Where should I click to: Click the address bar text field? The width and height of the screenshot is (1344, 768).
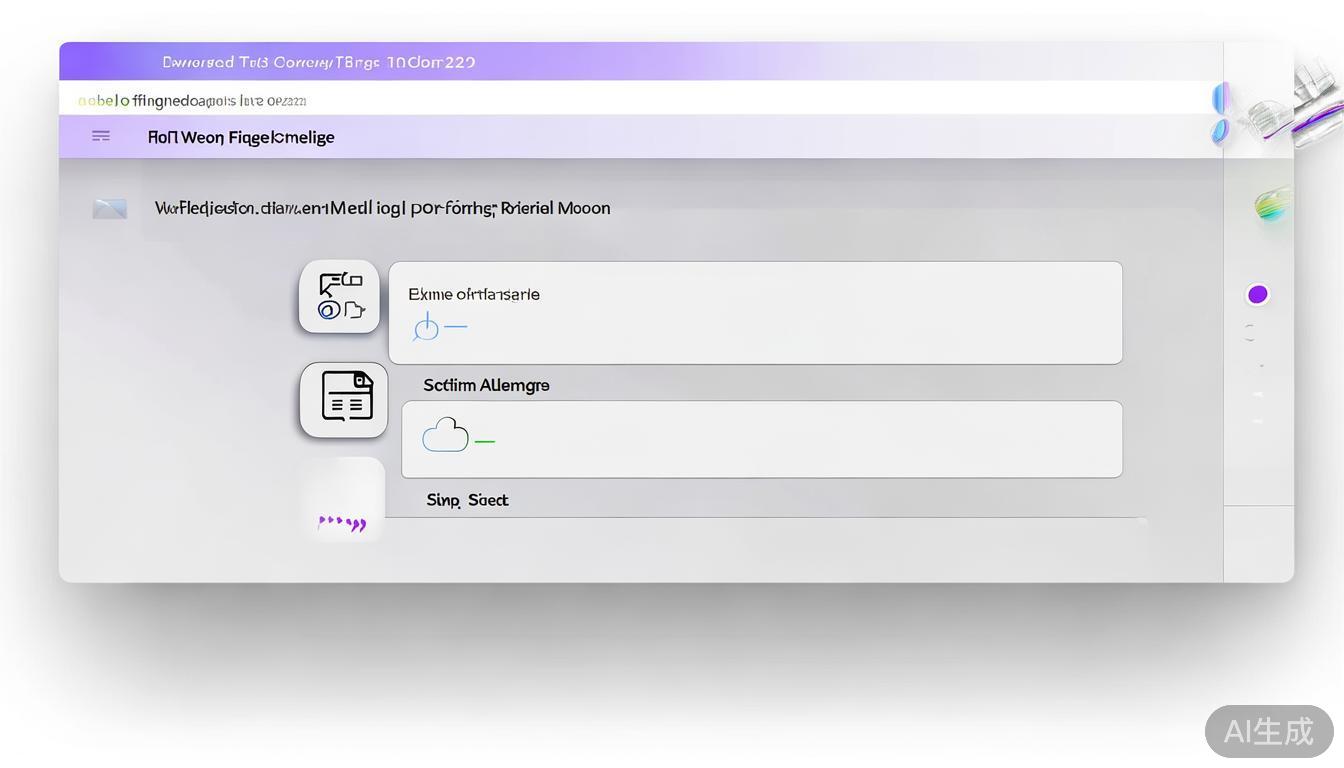tap(640, 100)
